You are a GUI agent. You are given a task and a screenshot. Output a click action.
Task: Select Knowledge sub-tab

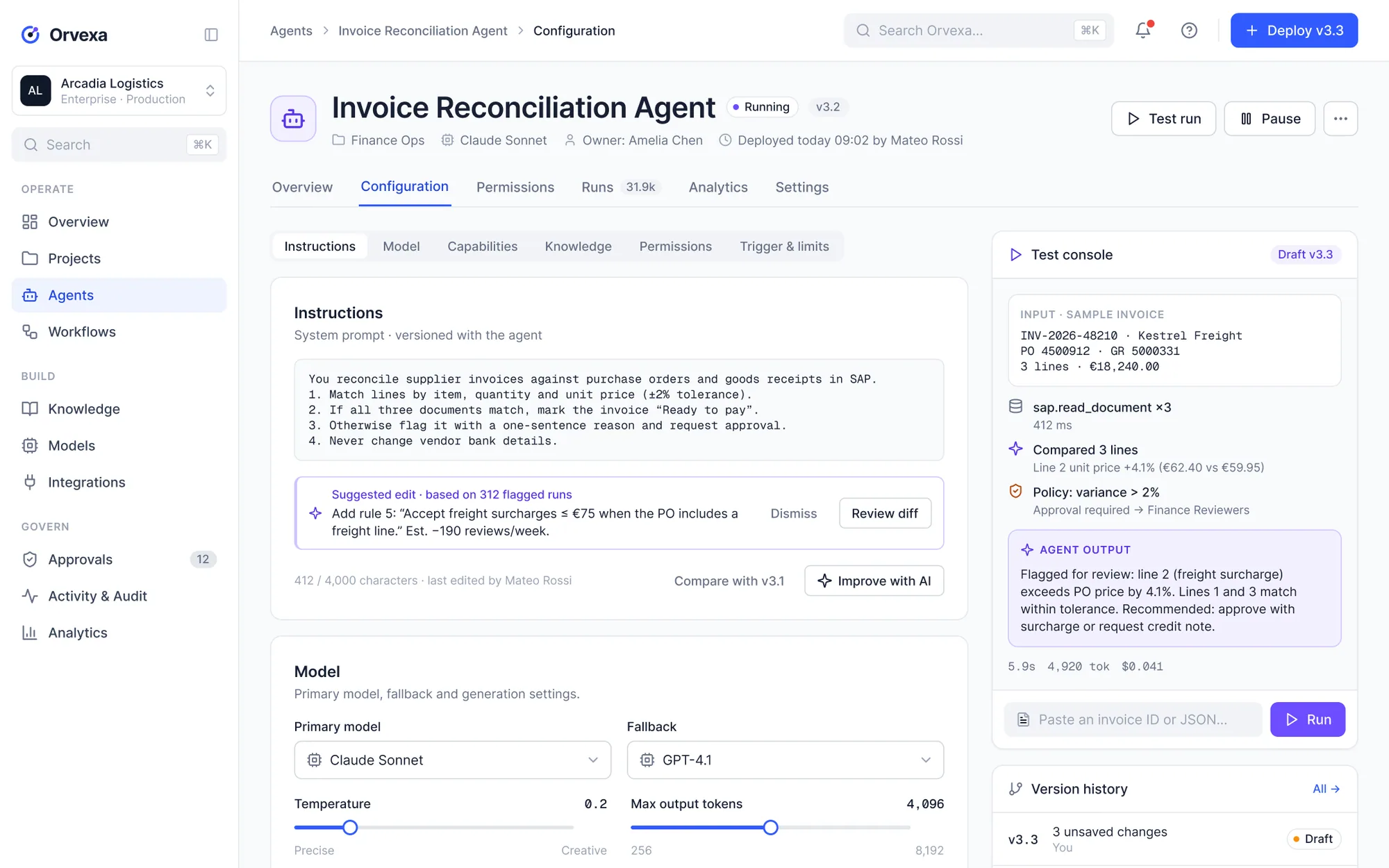579,247
